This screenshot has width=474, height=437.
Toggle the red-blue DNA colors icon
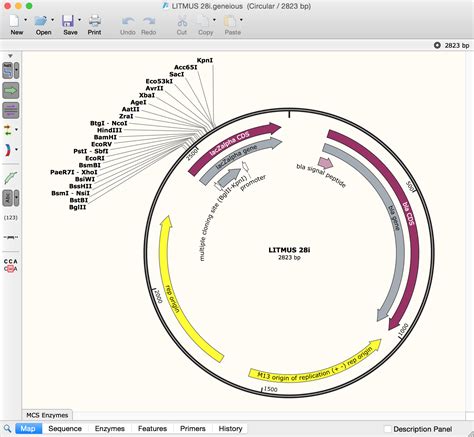tap(7, 150)
